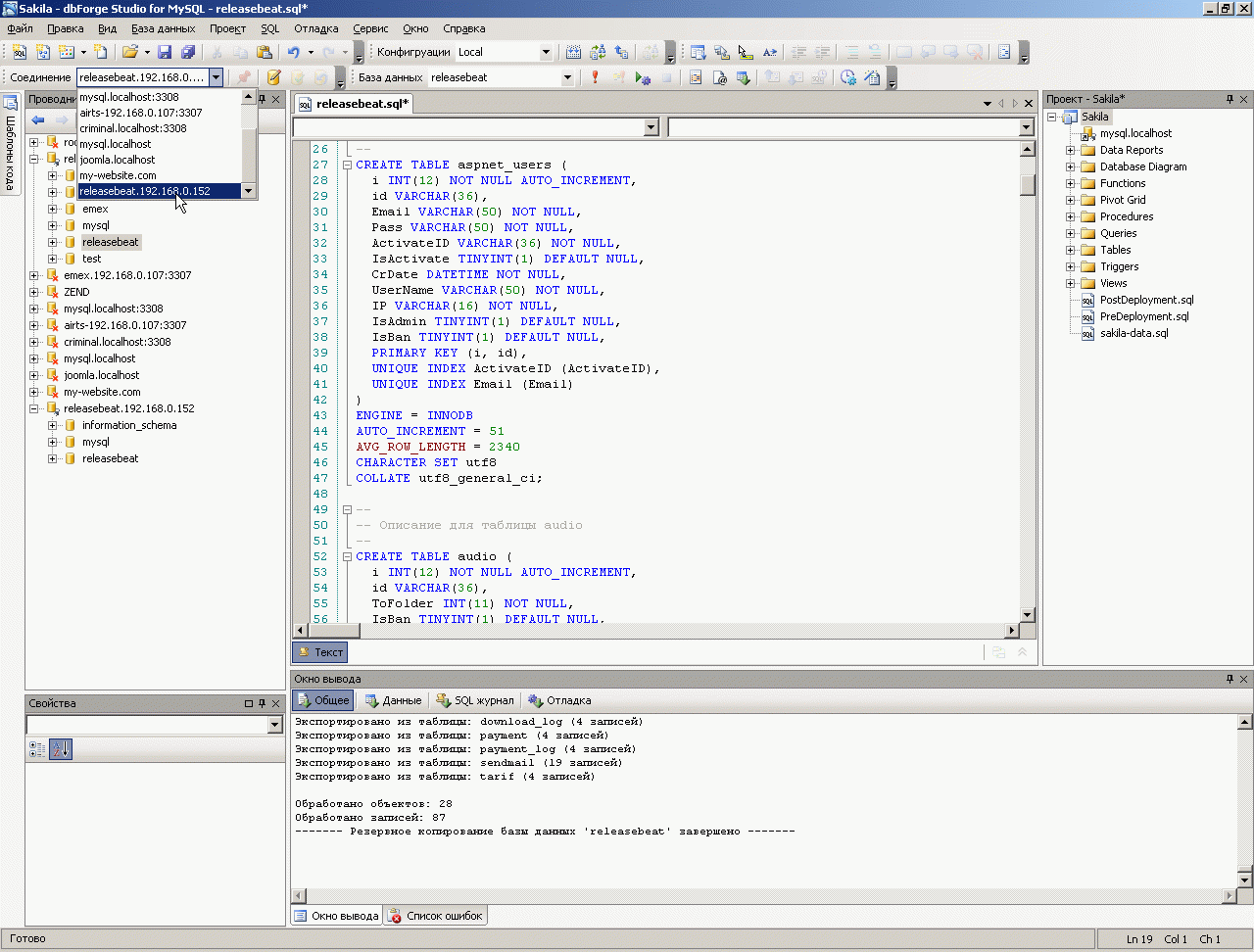Click the Paste clipboard icon
Image resolution: width=1254 pixels, height=952 pixels.
264,52
